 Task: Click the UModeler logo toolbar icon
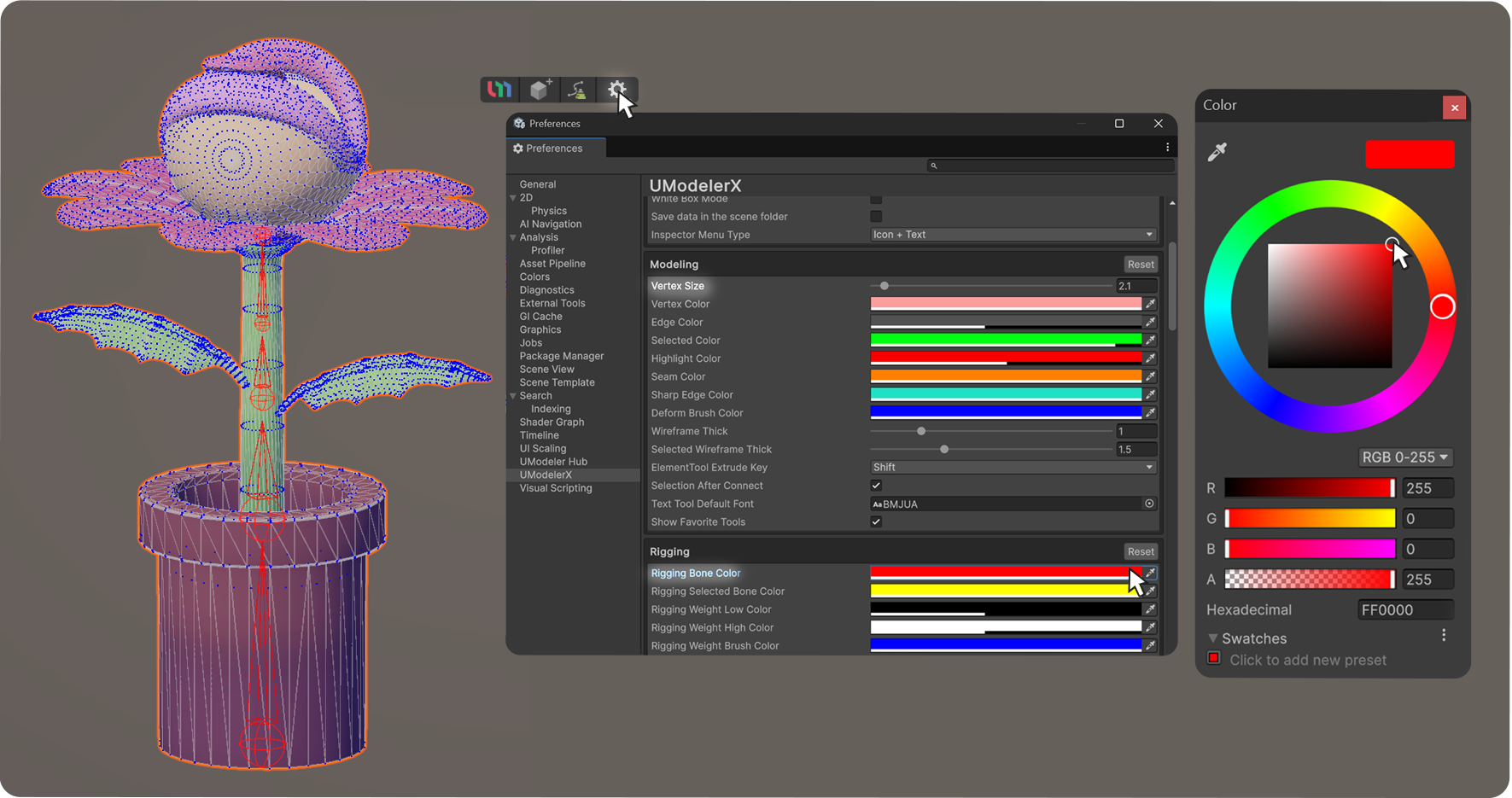tap(499, 89)
